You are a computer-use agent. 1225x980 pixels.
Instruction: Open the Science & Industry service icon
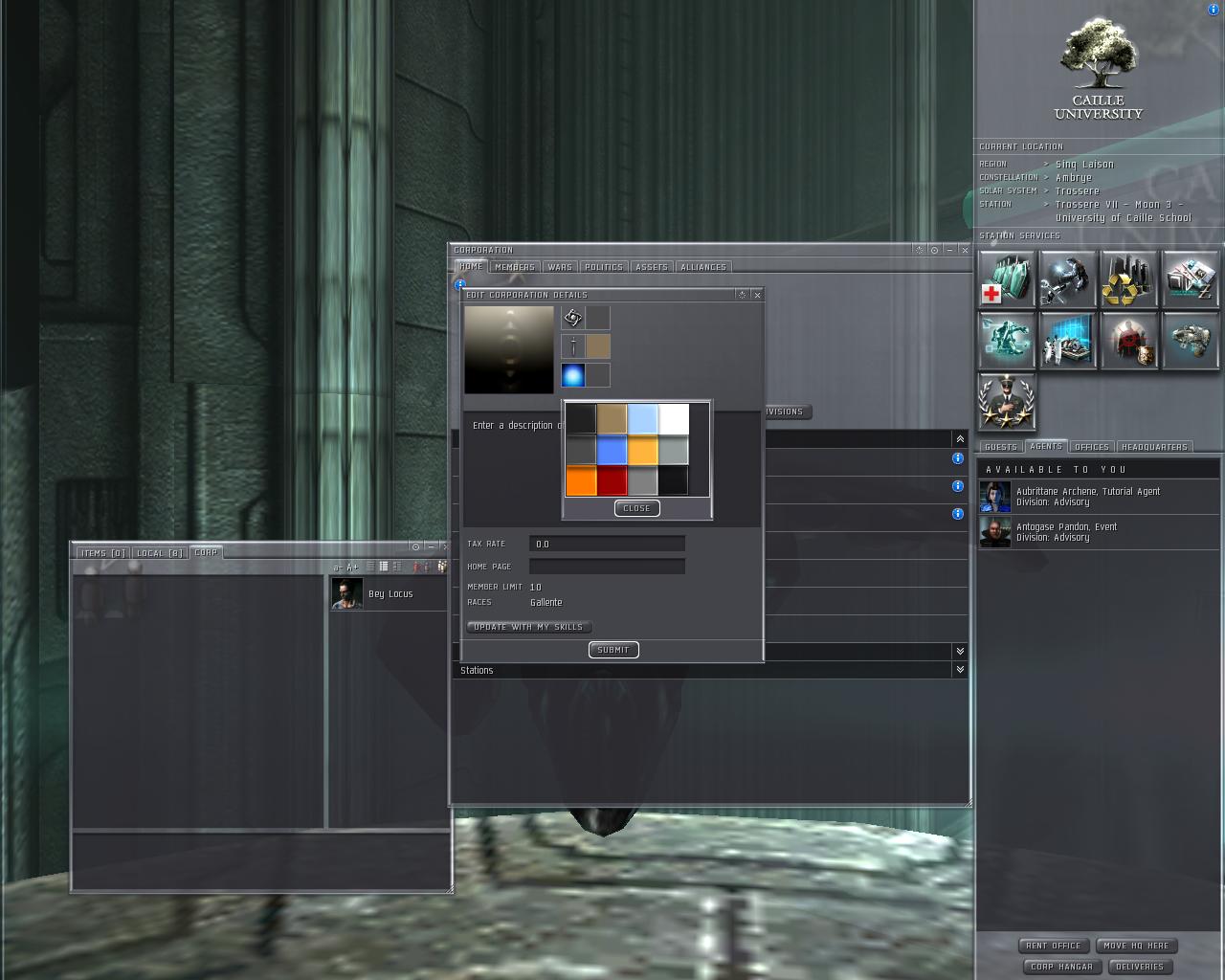1068,340
